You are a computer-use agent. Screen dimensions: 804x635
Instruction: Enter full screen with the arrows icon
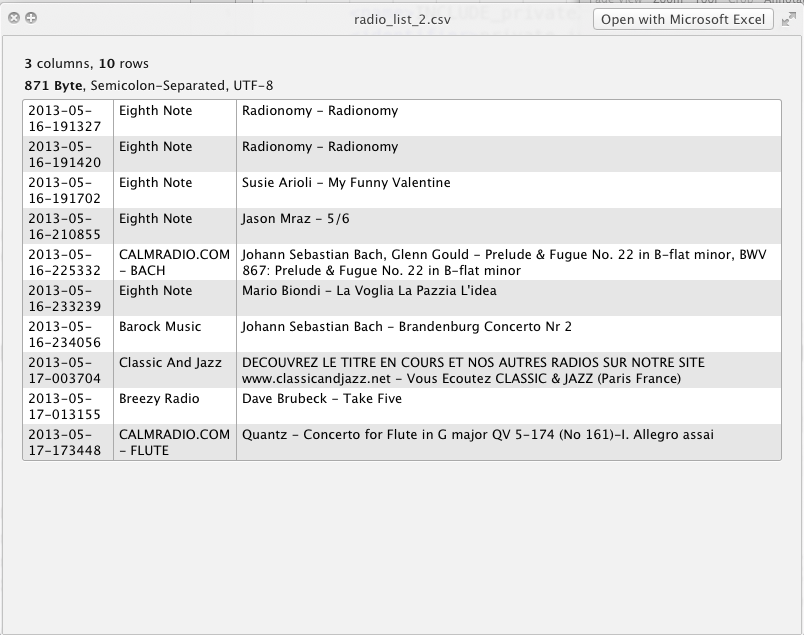pyautogui.click(x=789, y=19)
